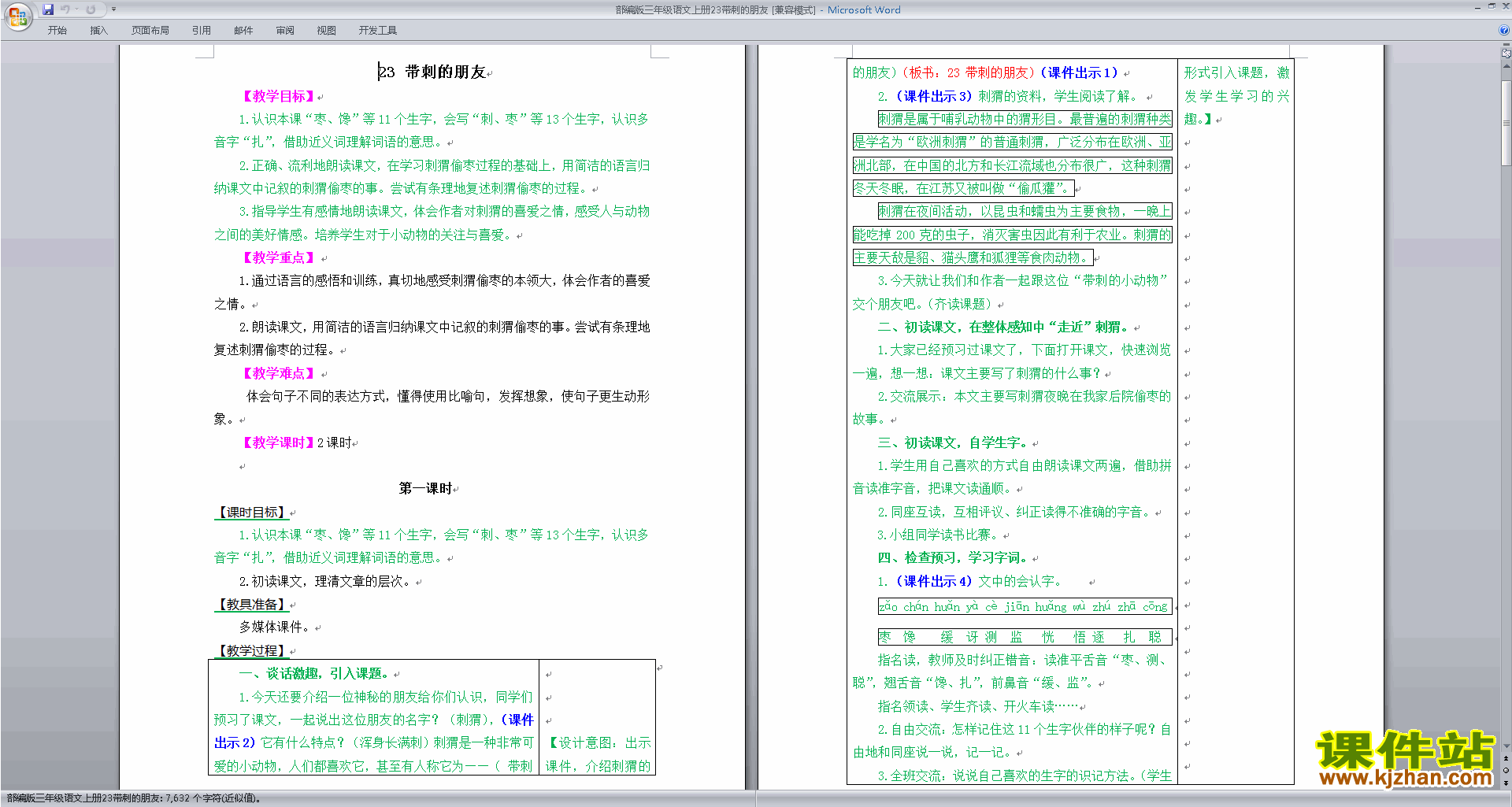Click the 【教学过程】 heading

(x=252, y=650)
